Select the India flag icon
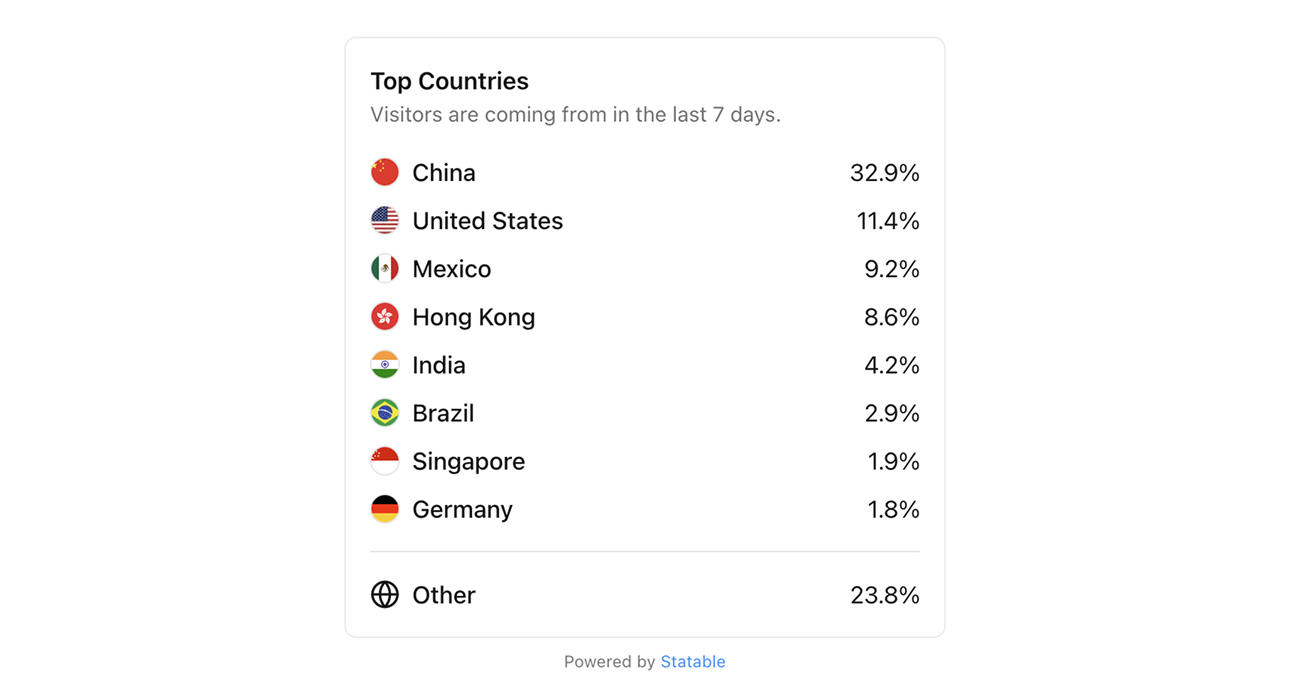 pyautogui.click(x=385, y=364)
